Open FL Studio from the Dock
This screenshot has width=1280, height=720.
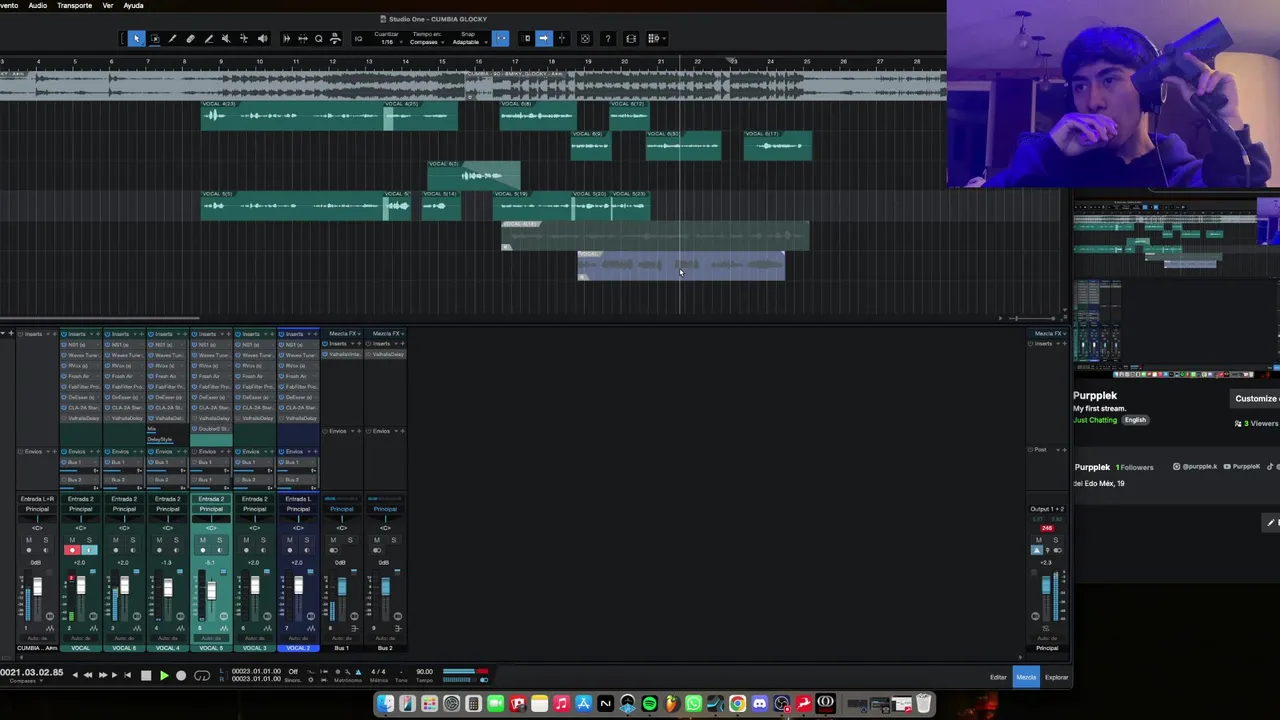click(x=672, y=704)
